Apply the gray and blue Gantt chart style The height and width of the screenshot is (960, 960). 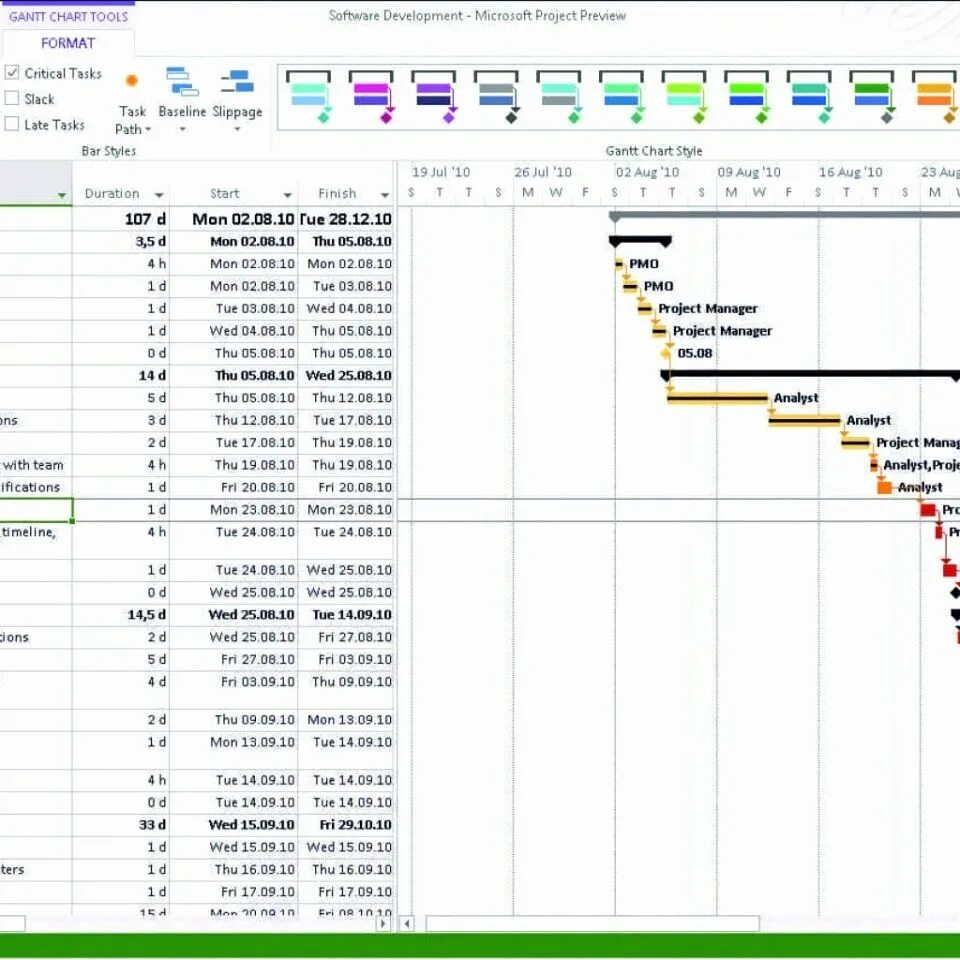click(x=497, y=97)
